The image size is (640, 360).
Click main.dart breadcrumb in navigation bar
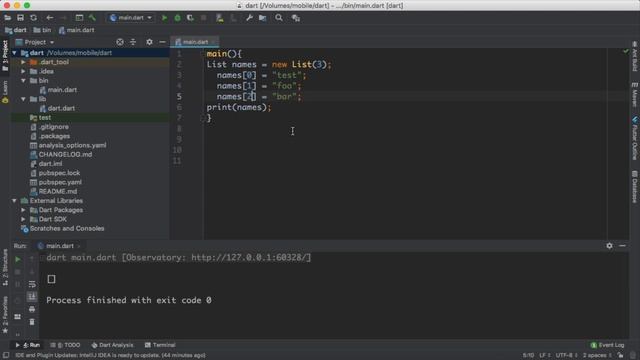click(x=77, y=30)
